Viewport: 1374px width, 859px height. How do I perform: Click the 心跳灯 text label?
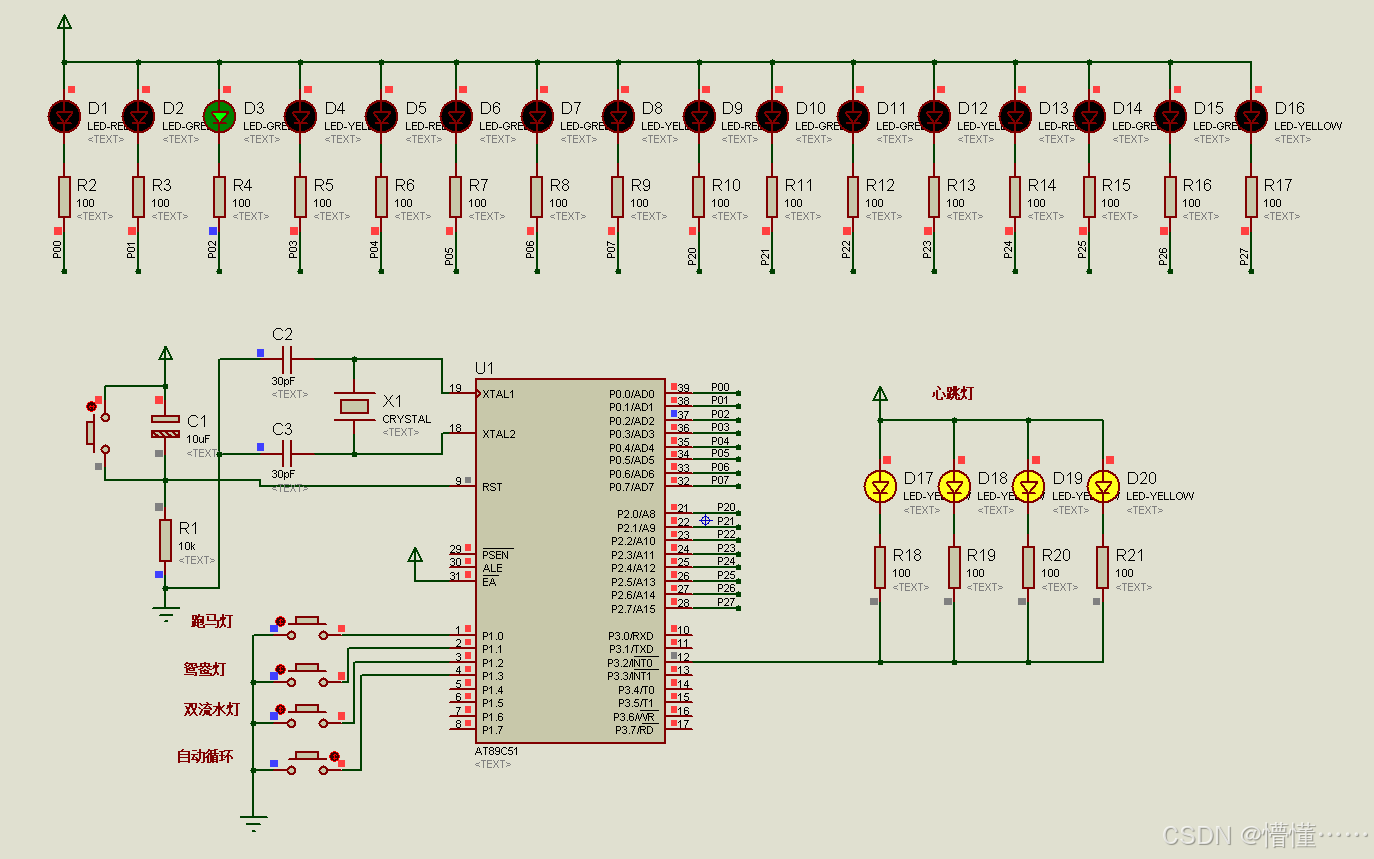click(952, 394)
